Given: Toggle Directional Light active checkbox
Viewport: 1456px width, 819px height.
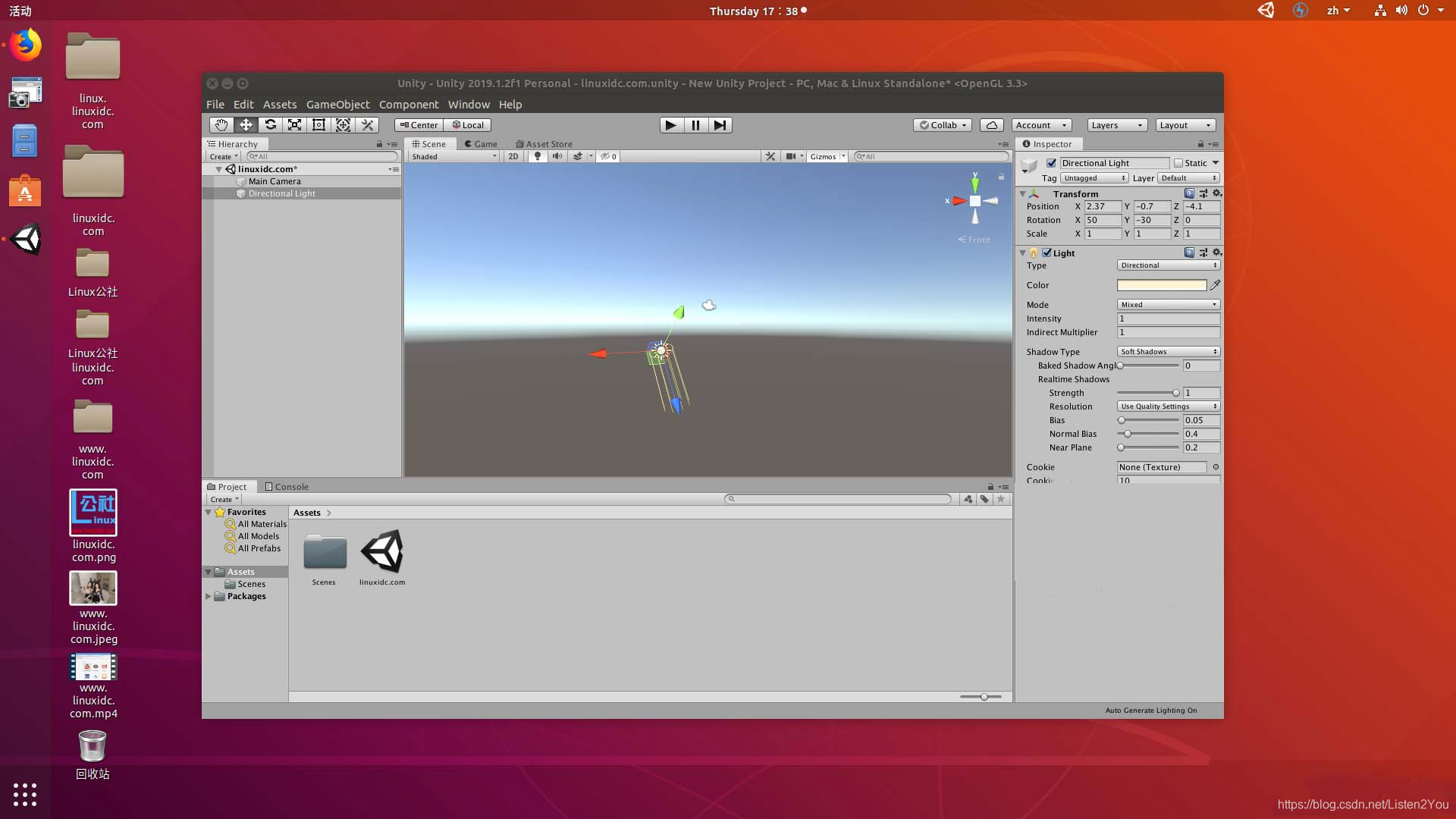Looking at the screenshot, I should (x=1051, y=163).
